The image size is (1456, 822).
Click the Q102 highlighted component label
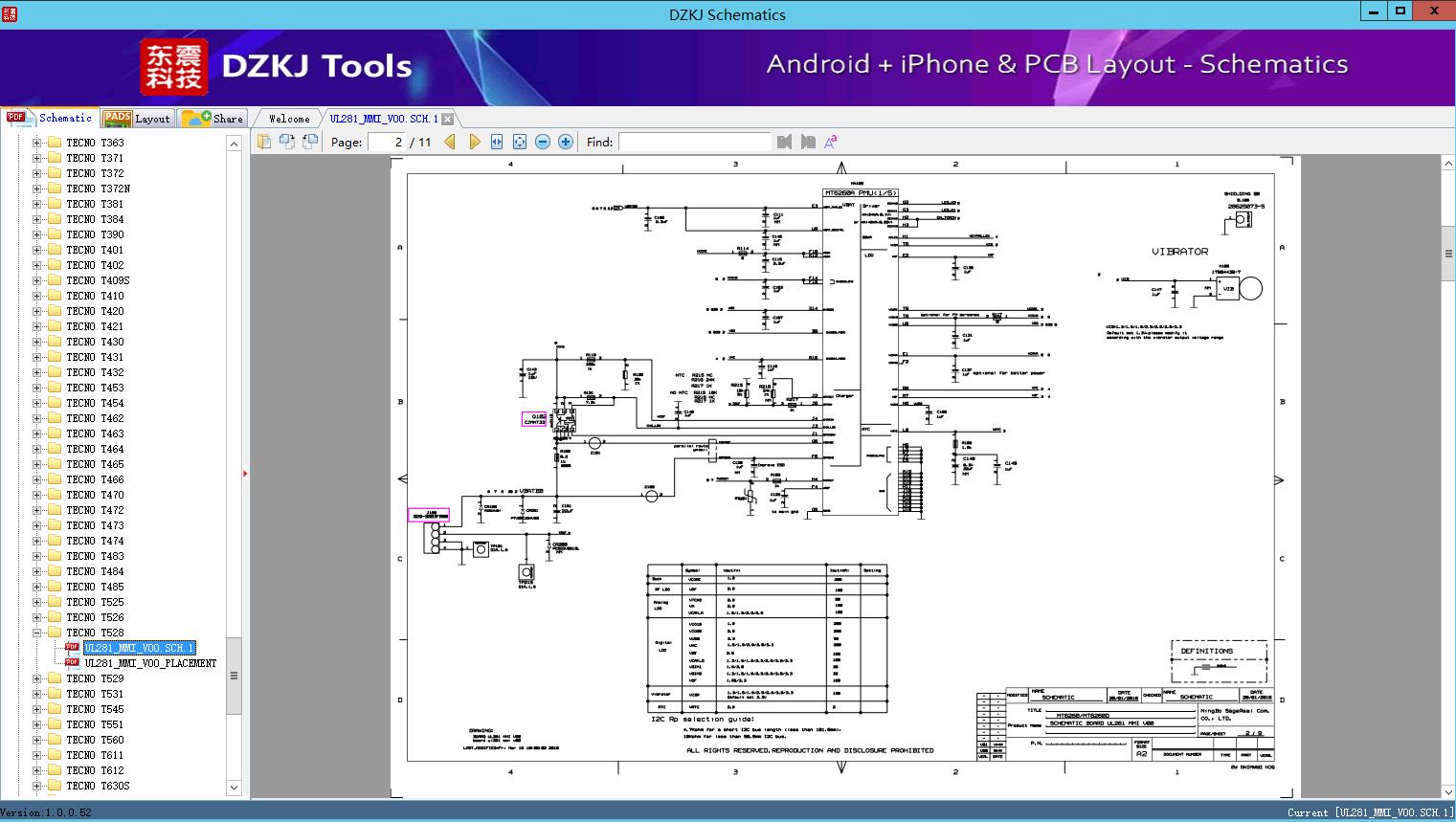click(x=534, y=419)
